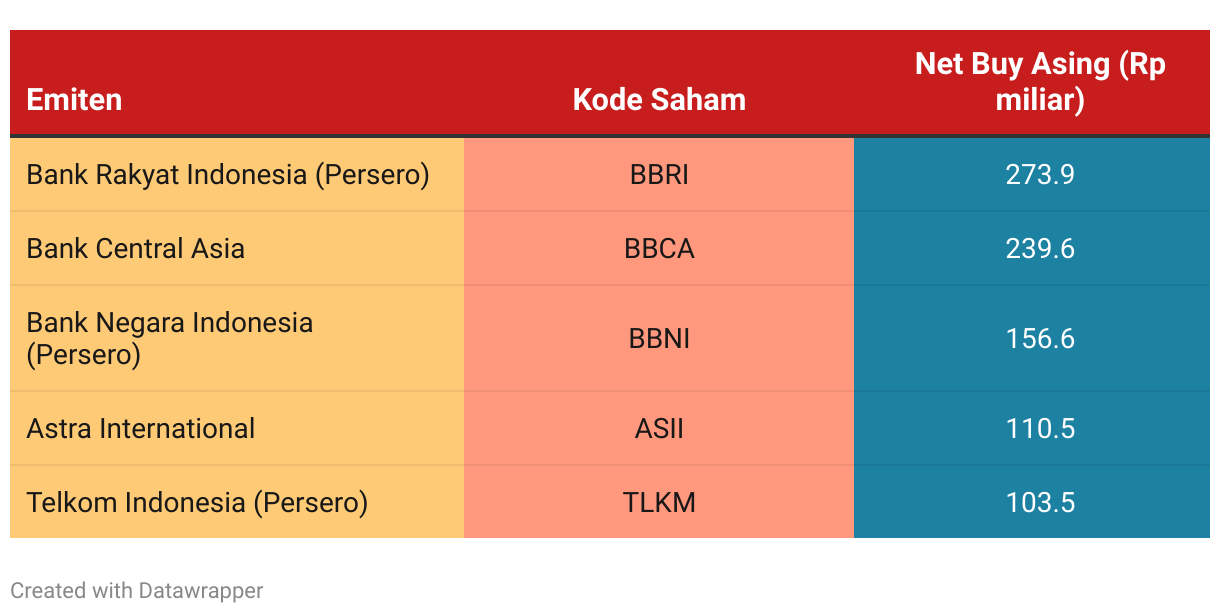Screen dimensions: 1220x614
Task: Click the 239.6 net buy value
Action: coord(1040,249)
